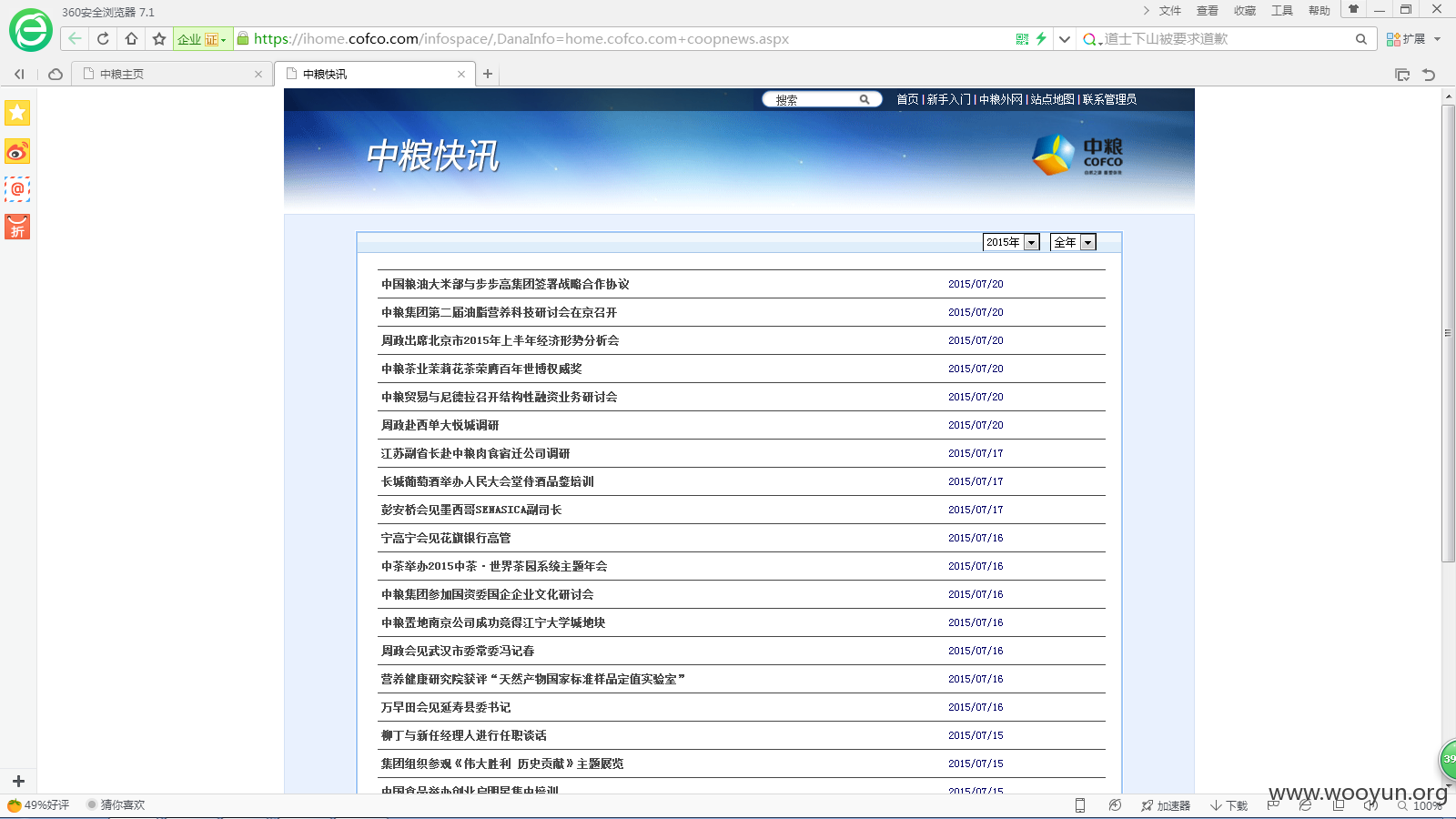
Task: Click the 新手入门 header link
Action: coord(949,99)
